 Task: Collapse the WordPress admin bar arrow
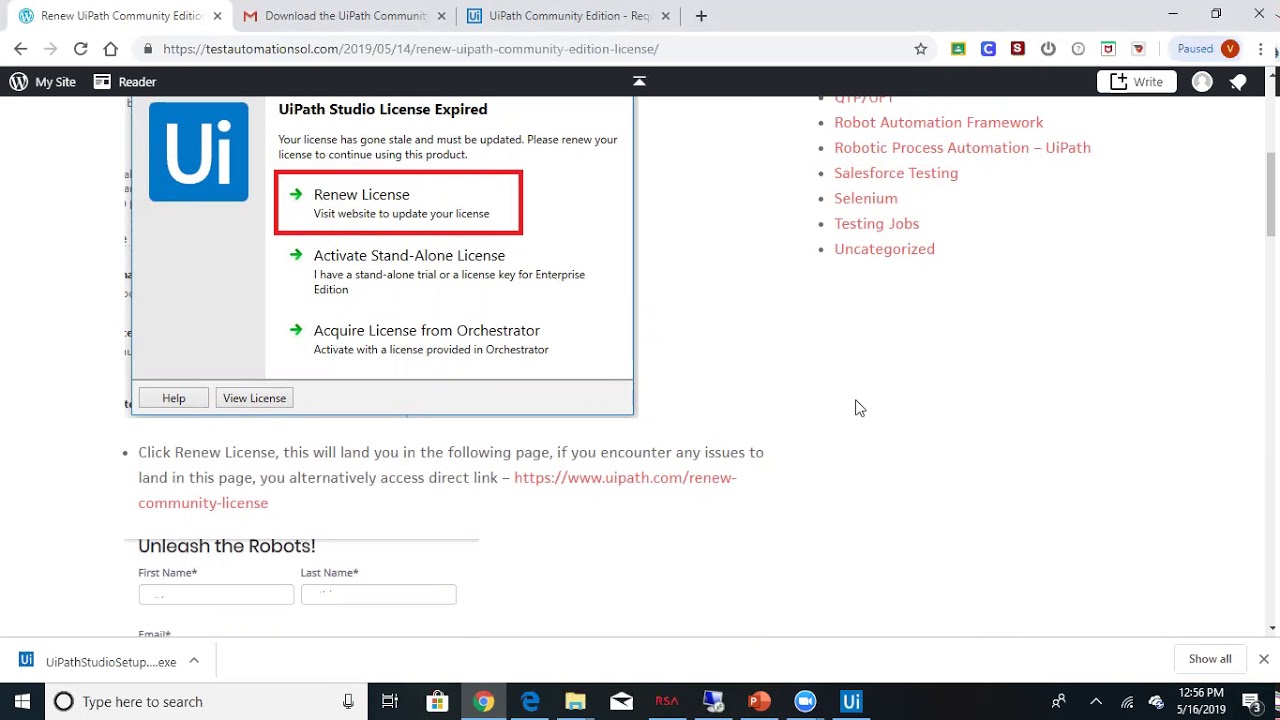pos(639,81)
